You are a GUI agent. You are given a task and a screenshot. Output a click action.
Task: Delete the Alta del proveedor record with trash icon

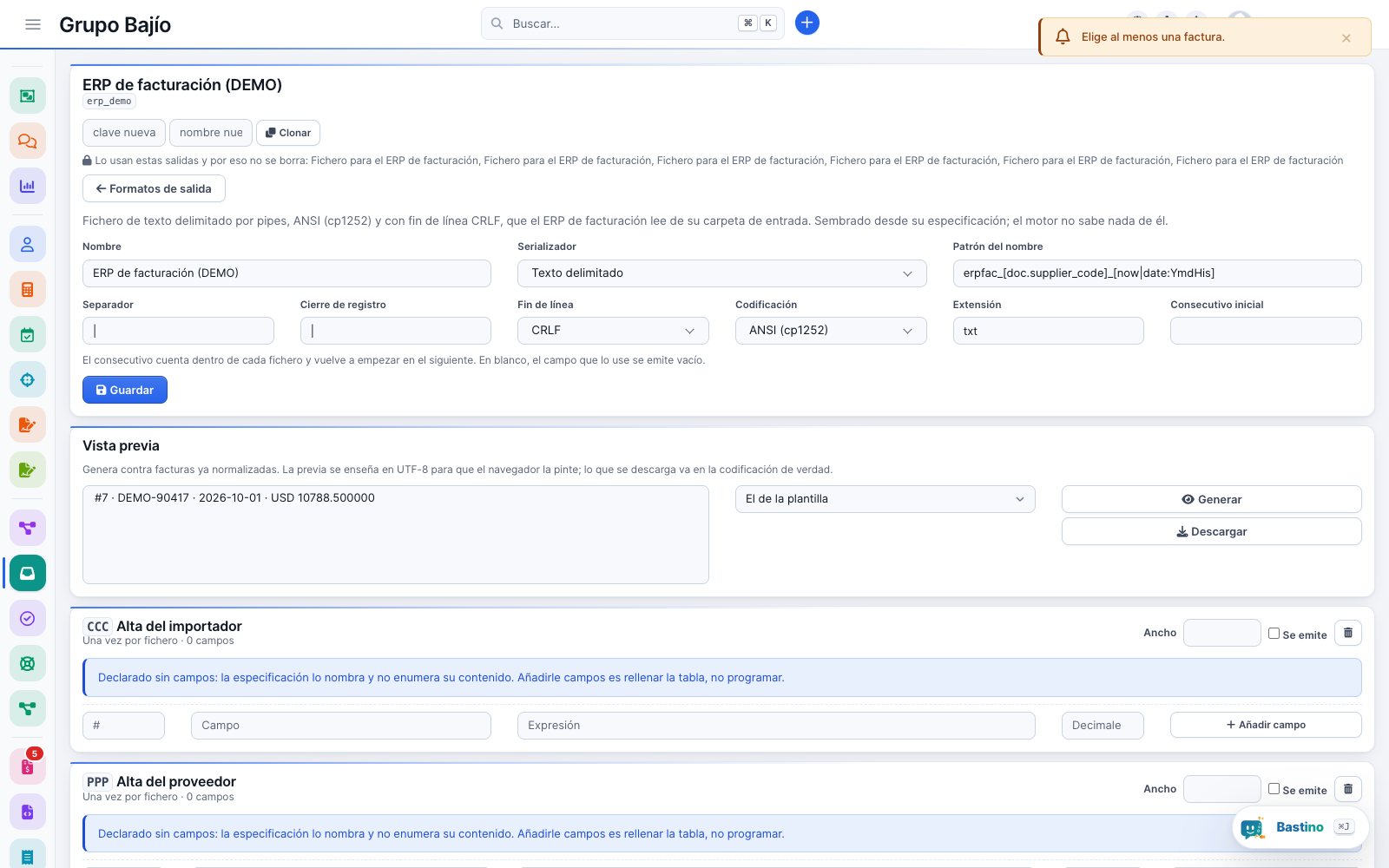(x=1348, y=789)
